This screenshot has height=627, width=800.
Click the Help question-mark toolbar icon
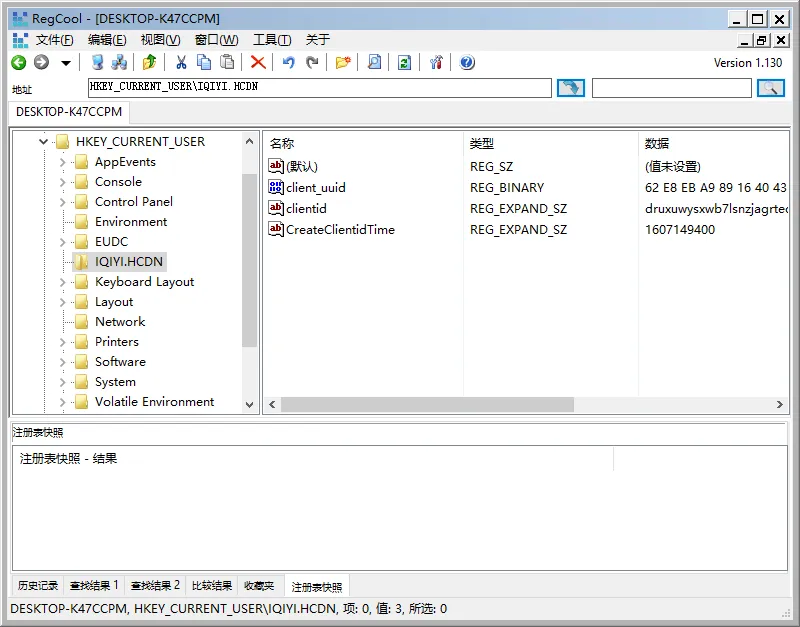466,62
